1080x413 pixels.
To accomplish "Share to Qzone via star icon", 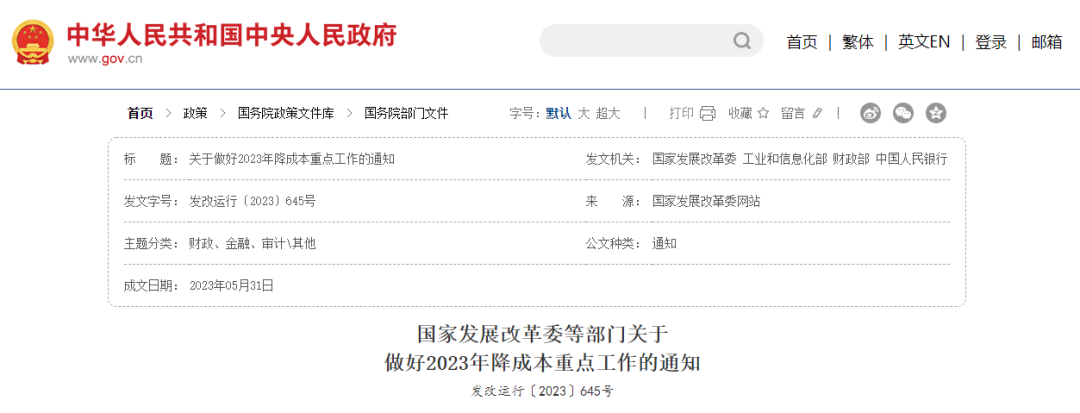I will pyautogui.click(x=935, y=113).
